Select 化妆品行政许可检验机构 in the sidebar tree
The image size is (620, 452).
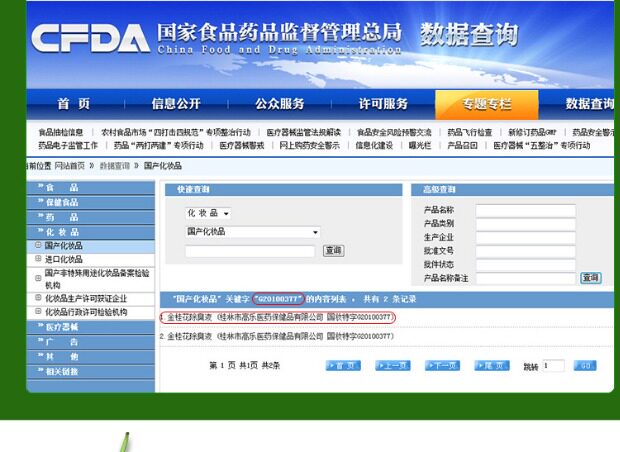[x=86, y=312]
